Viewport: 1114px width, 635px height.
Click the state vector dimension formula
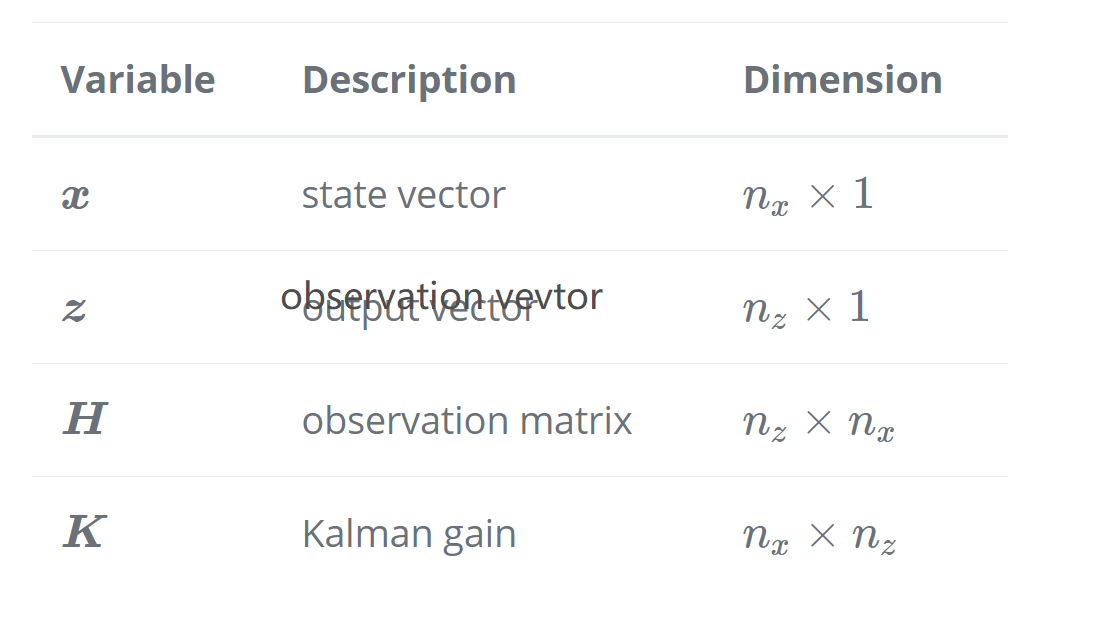click(808, 195)
